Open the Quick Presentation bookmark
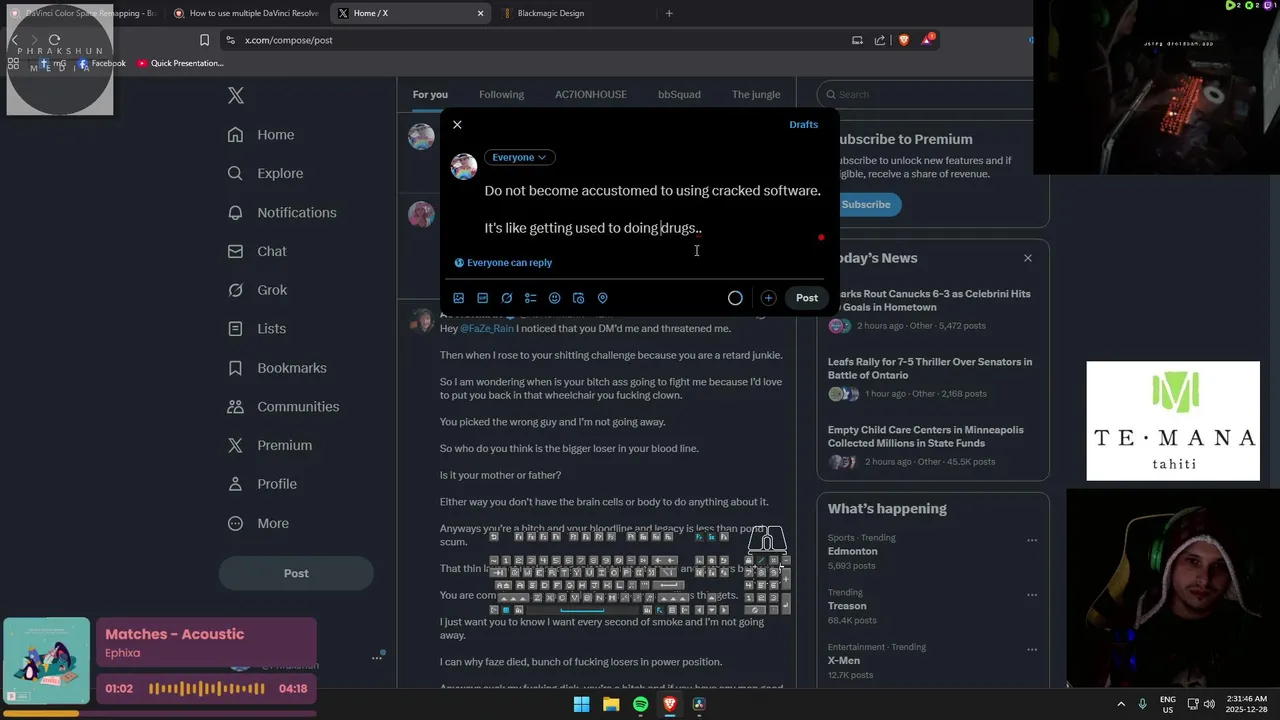The image size is (1280, 720). pyautogui.click(x=180, y=63)
